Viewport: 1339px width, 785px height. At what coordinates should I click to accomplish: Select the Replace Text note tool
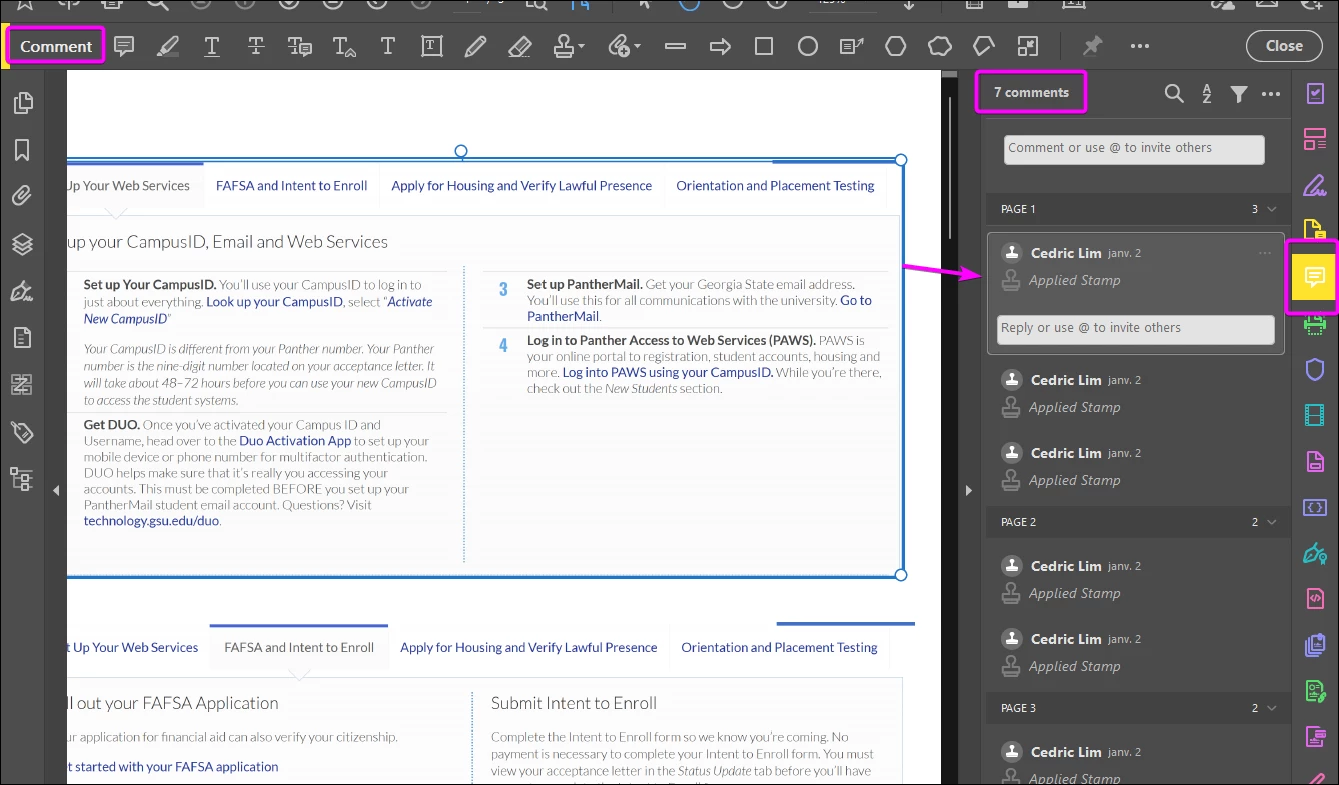point(300,46)
